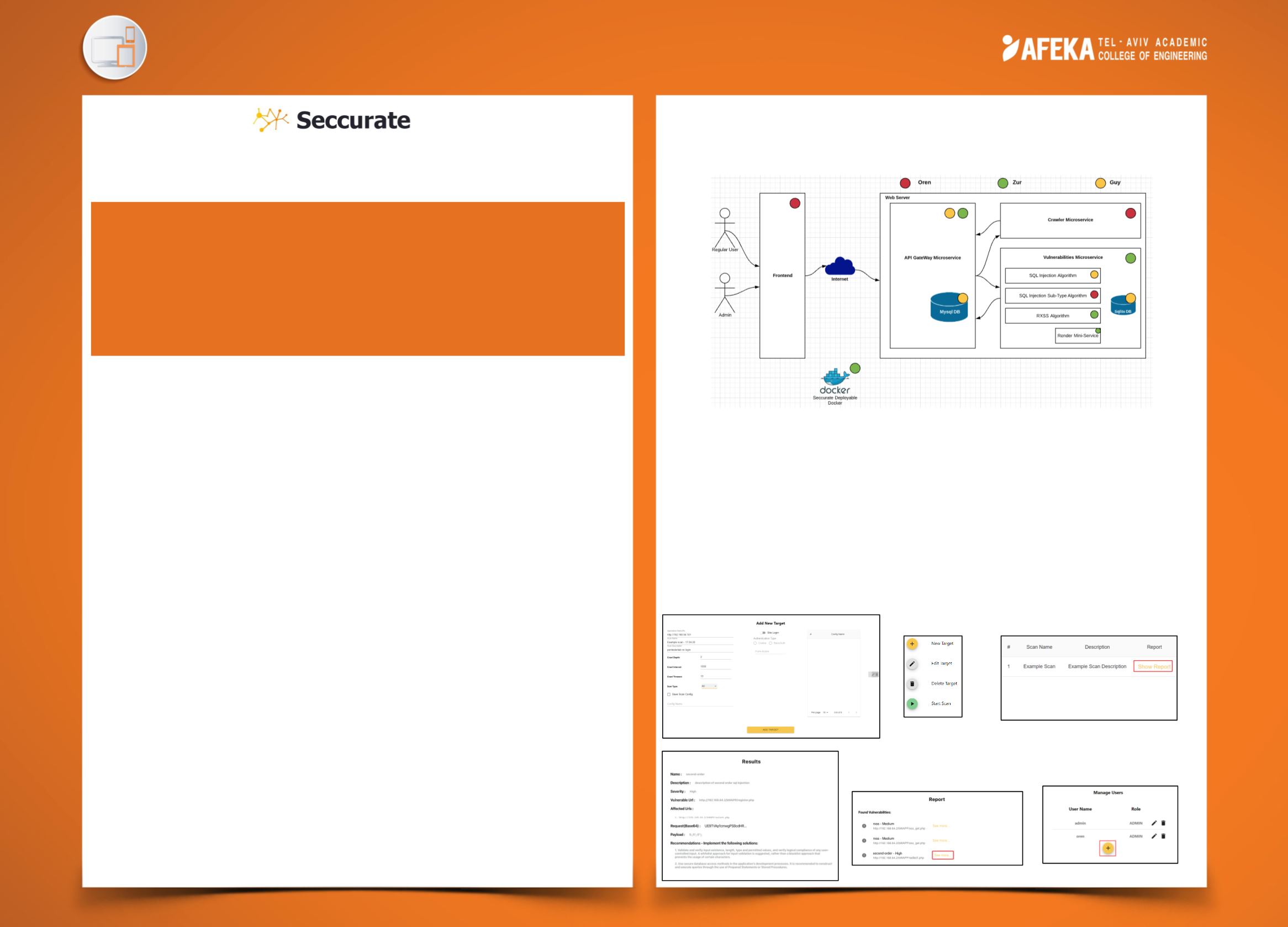Click the SQL Injection Algorithm box

pyautogui.click(x=1053, y=276)
